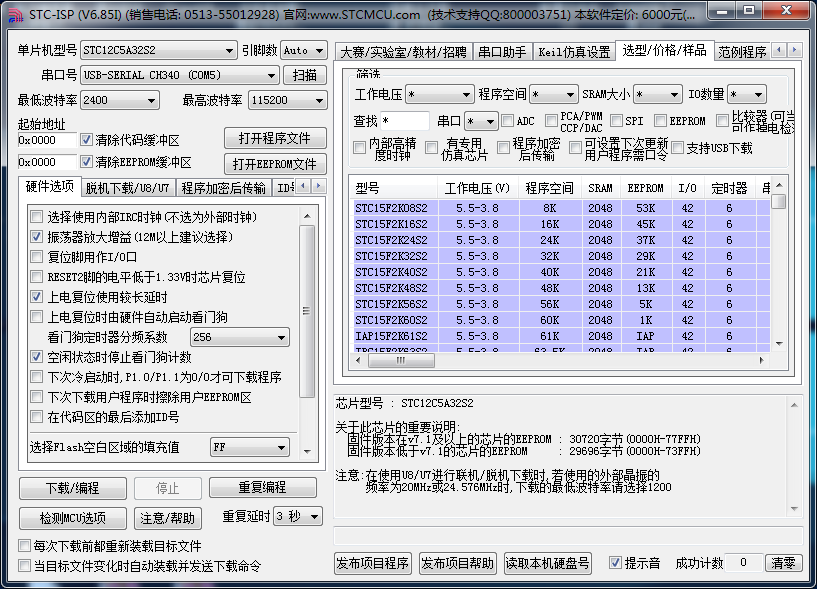Toggle the 提示音 sound checkbox
The width and height of the screenshot is (817, 589).
click(616, 563)
